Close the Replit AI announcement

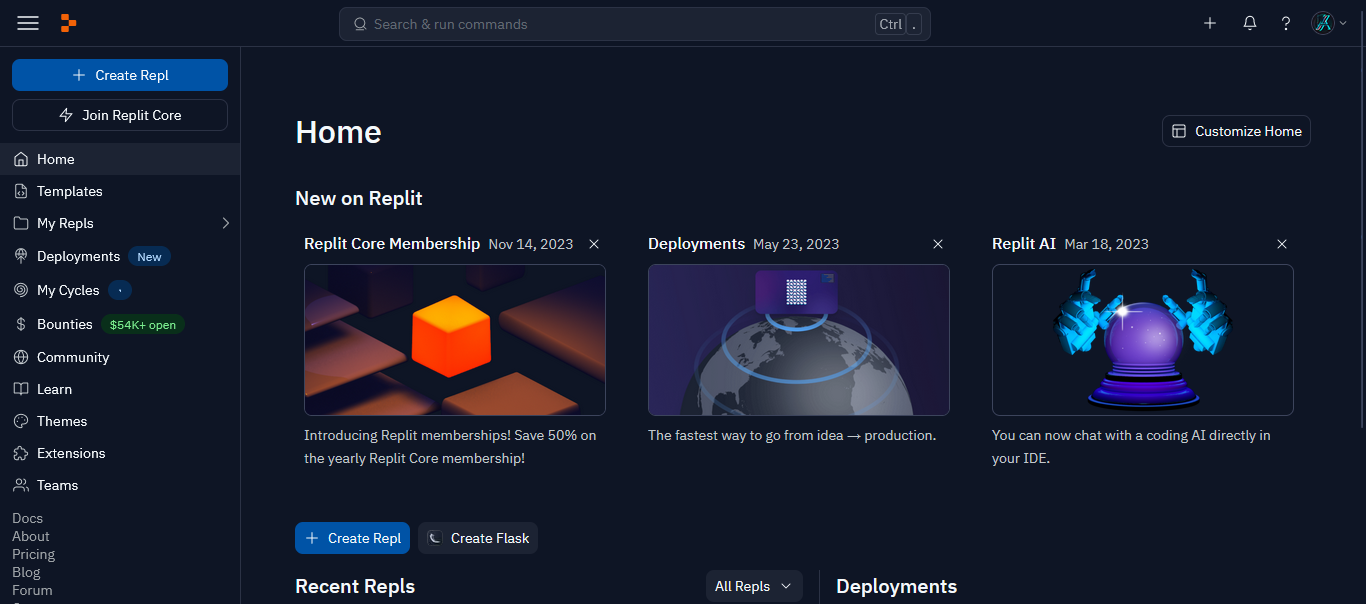click(x=1282, y=244)
